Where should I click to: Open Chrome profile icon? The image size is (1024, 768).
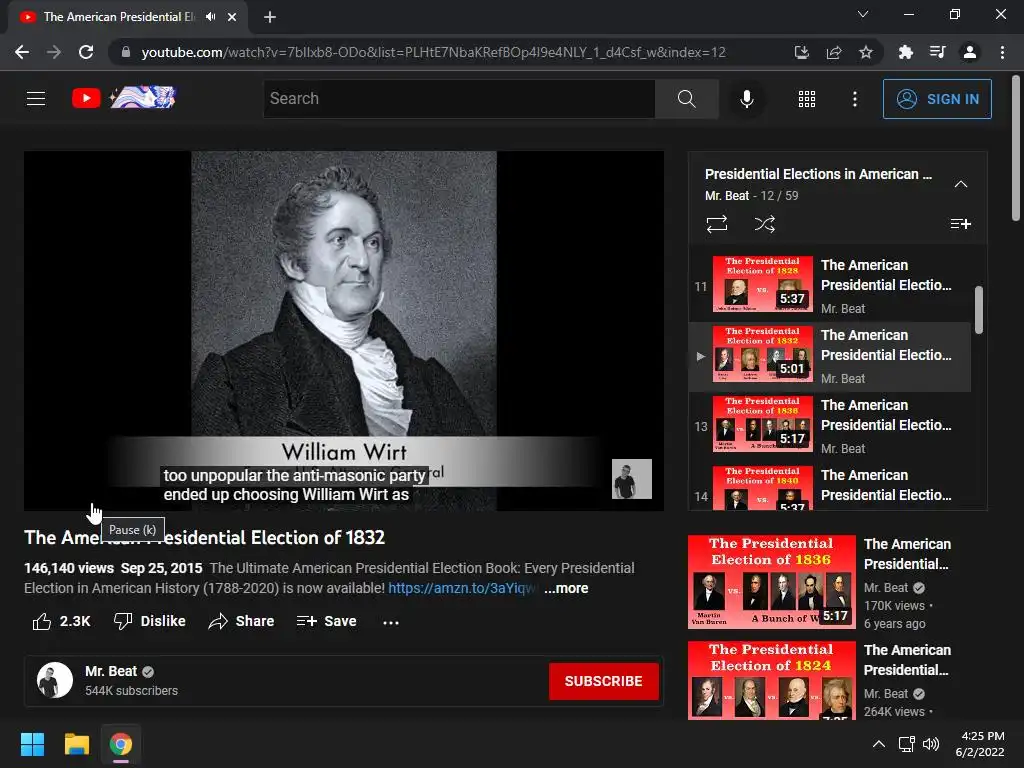pyautogui.click(x=970, y=52)
